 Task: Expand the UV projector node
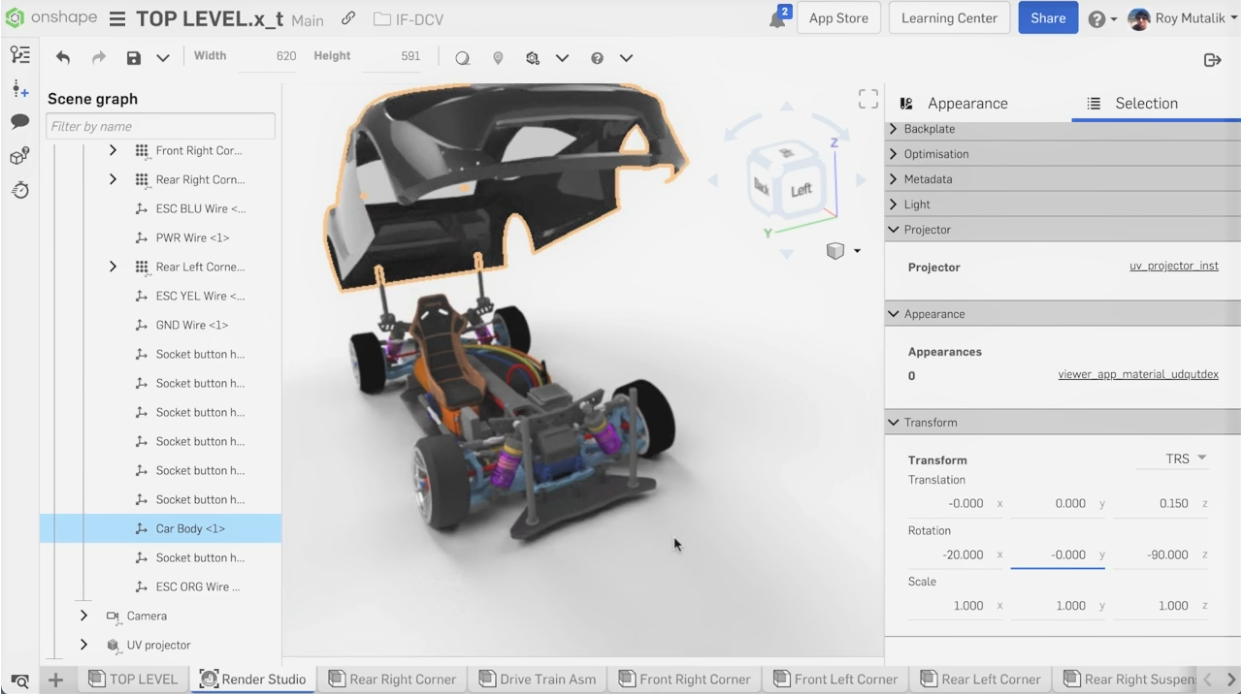click(85, 645)
